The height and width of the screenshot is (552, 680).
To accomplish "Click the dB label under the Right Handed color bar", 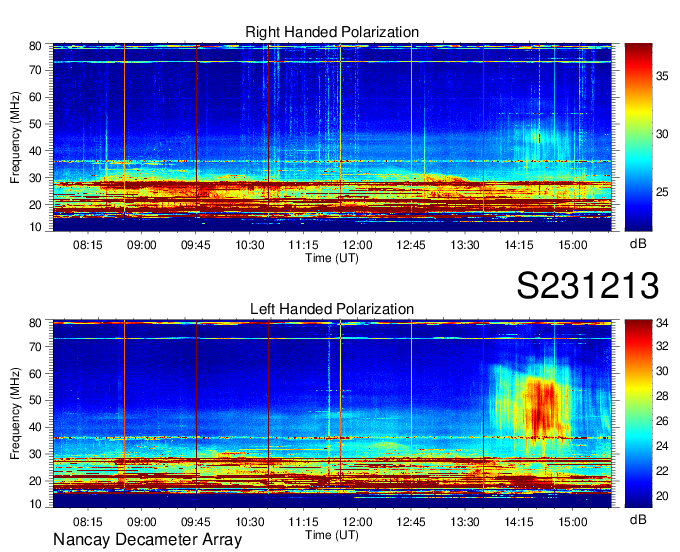I will point(638,244).
